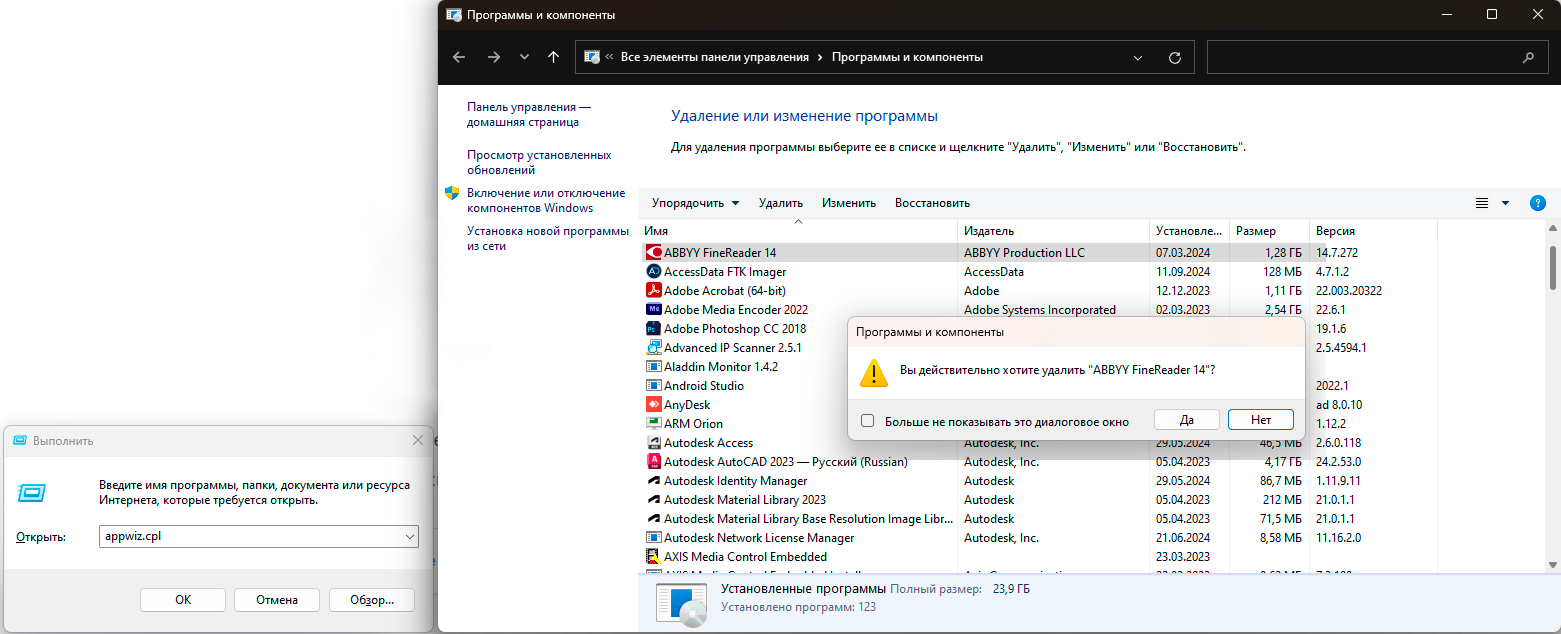The height and width of the screenshot is (634, 1561).
Task: Click the address bar Control Panel icon
Action: (592, 57)
